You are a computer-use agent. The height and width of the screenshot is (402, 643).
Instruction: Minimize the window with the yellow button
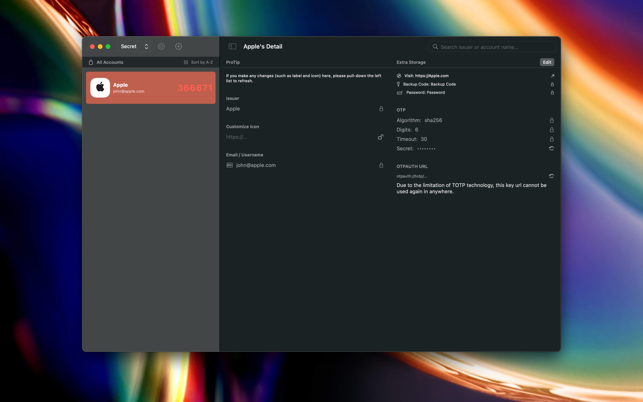click(100, 47)
